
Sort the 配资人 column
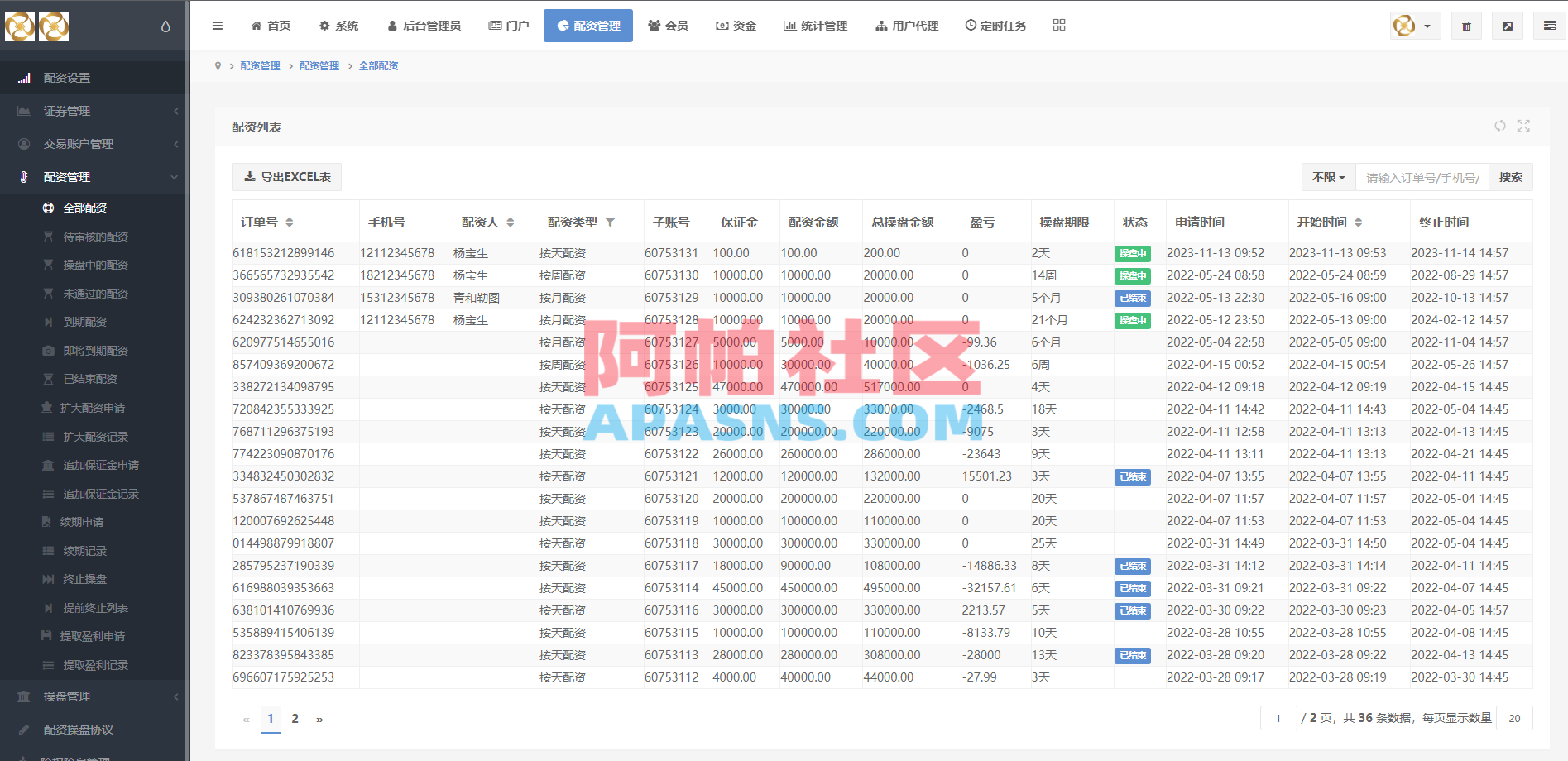(511, 222)
